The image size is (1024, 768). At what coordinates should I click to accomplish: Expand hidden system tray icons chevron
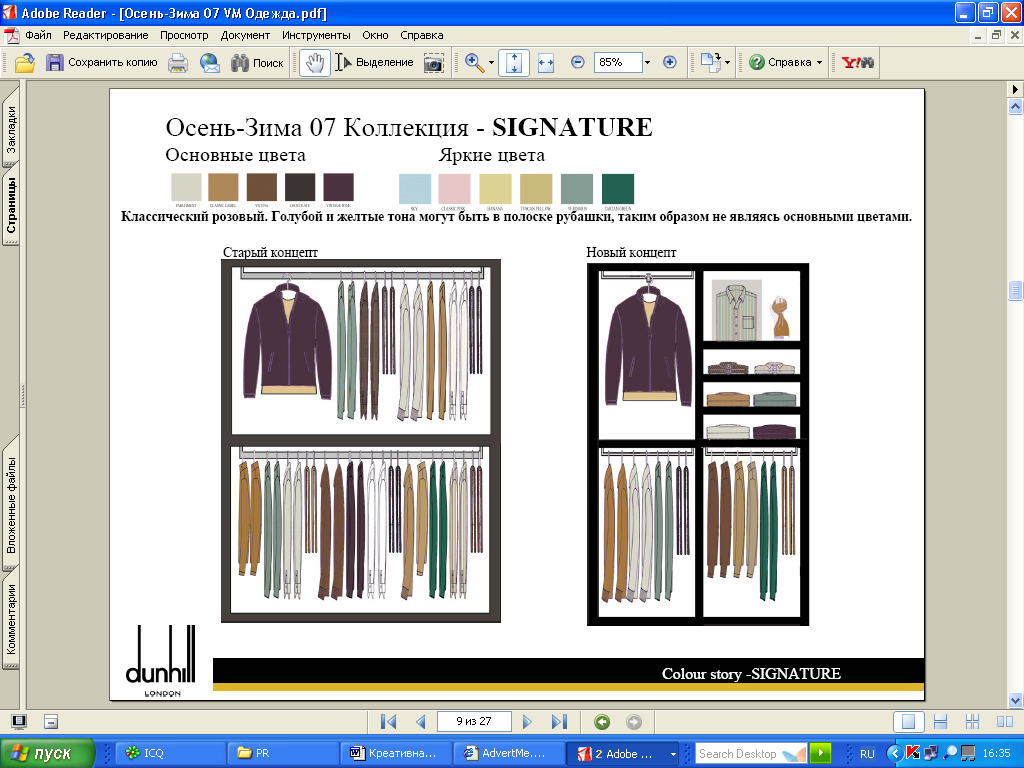coord(895,753)
